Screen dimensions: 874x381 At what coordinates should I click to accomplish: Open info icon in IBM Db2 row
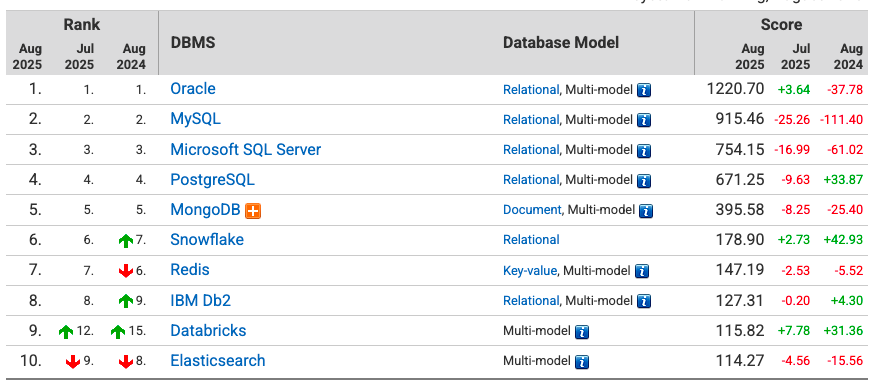[644, 301]
